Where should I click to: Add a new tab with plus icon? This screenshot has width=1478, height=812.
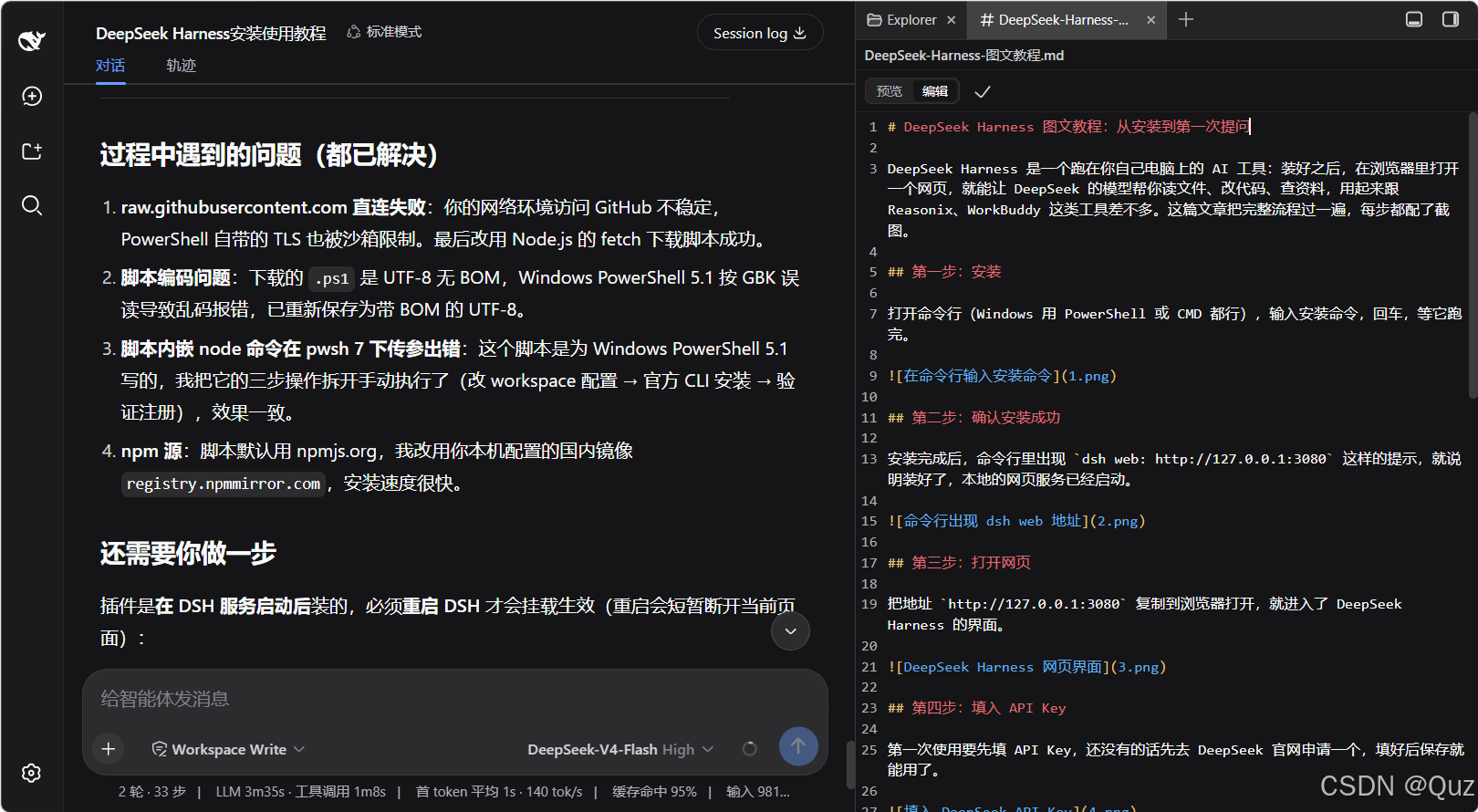tap(1186, 19)
